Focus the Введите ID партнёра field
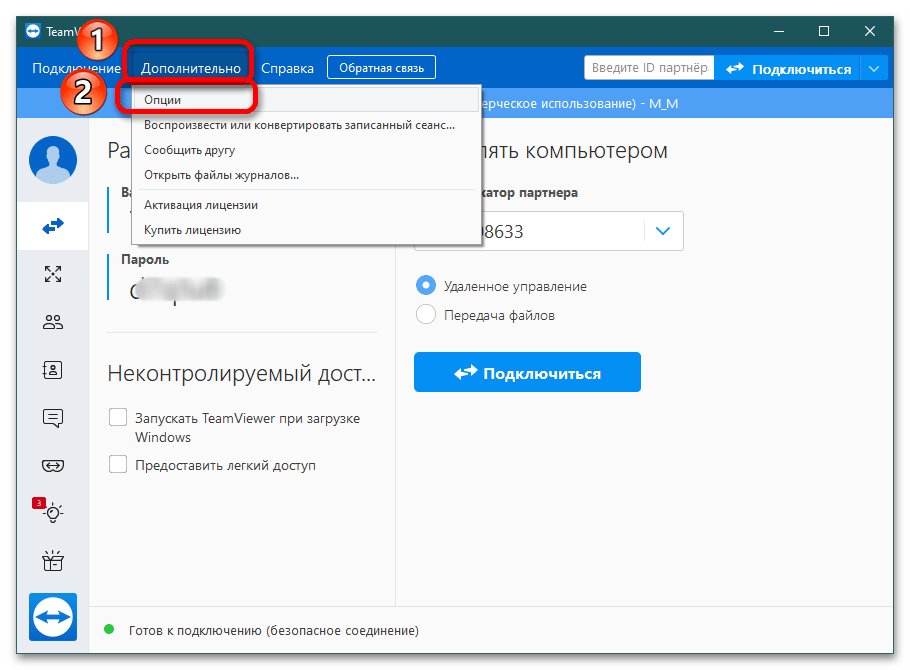 pos(649,68)
